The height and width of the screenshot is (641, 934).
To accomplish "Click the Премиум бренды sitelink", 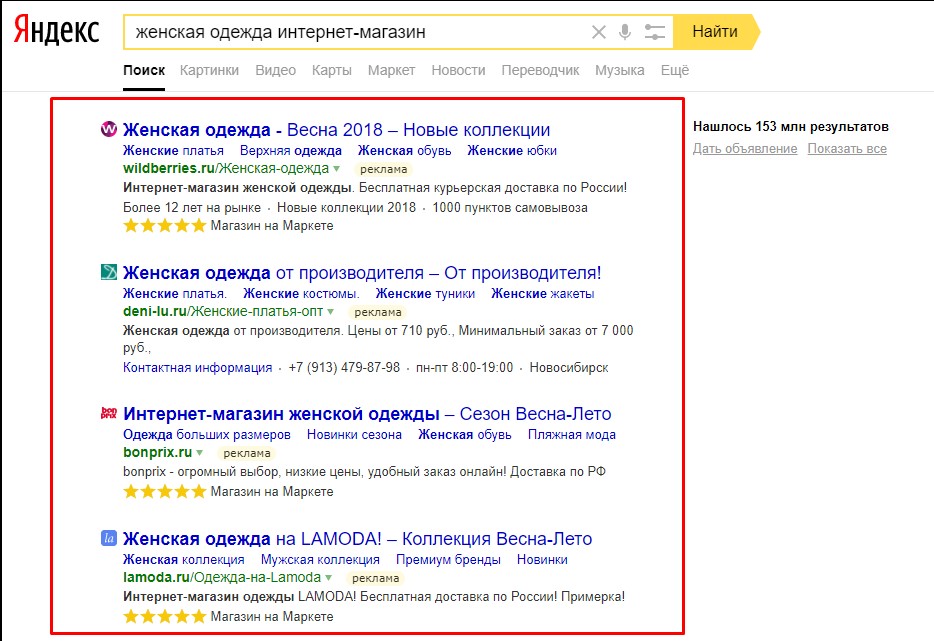I will [x=449, y=560].
